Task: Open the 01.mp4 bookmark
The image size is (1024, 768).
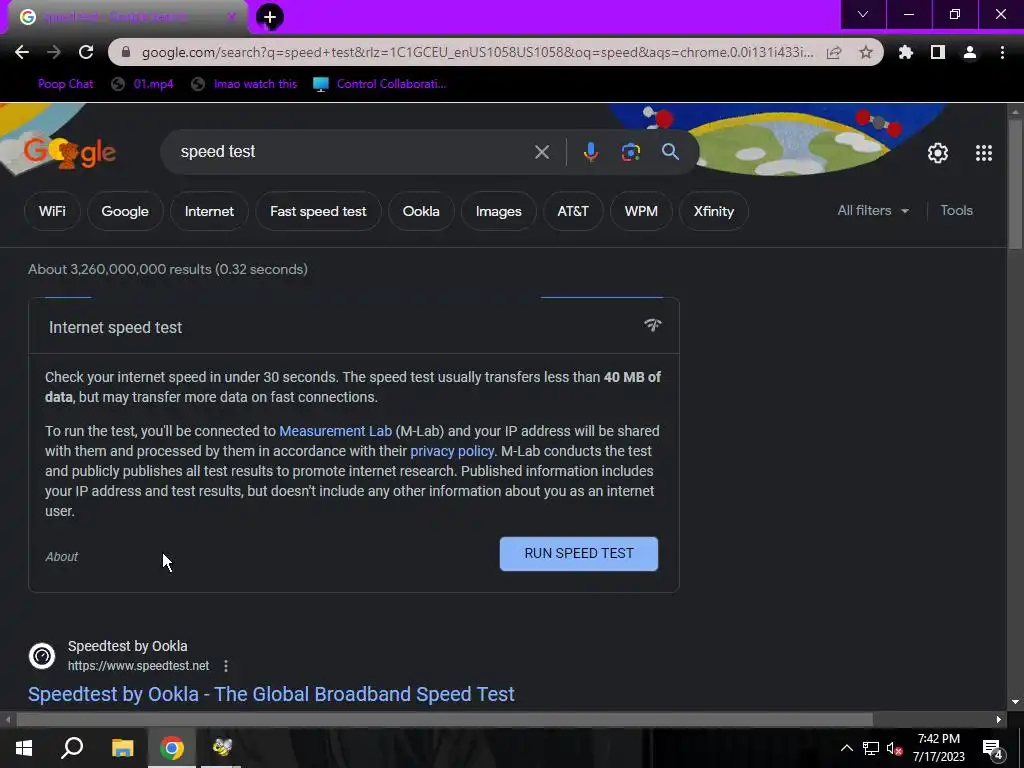Action: (x=142, y=84)
